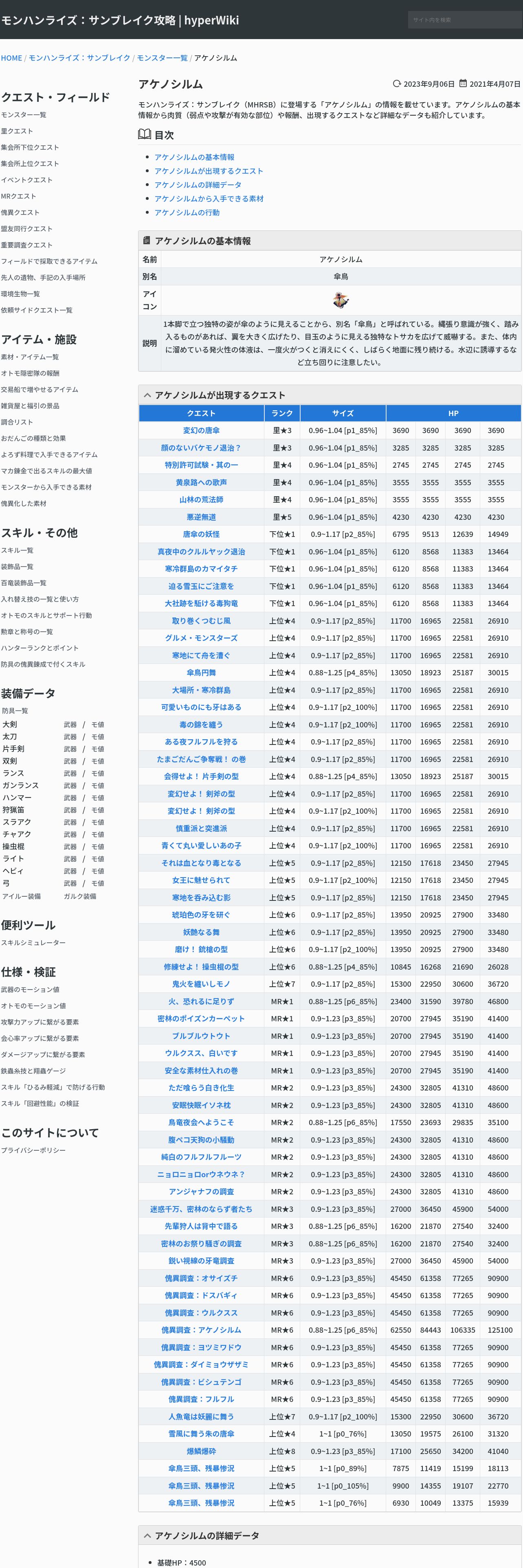The image size is (523, 1568).
Task: Select HP cell 125100
Action: pos(500,1330)
